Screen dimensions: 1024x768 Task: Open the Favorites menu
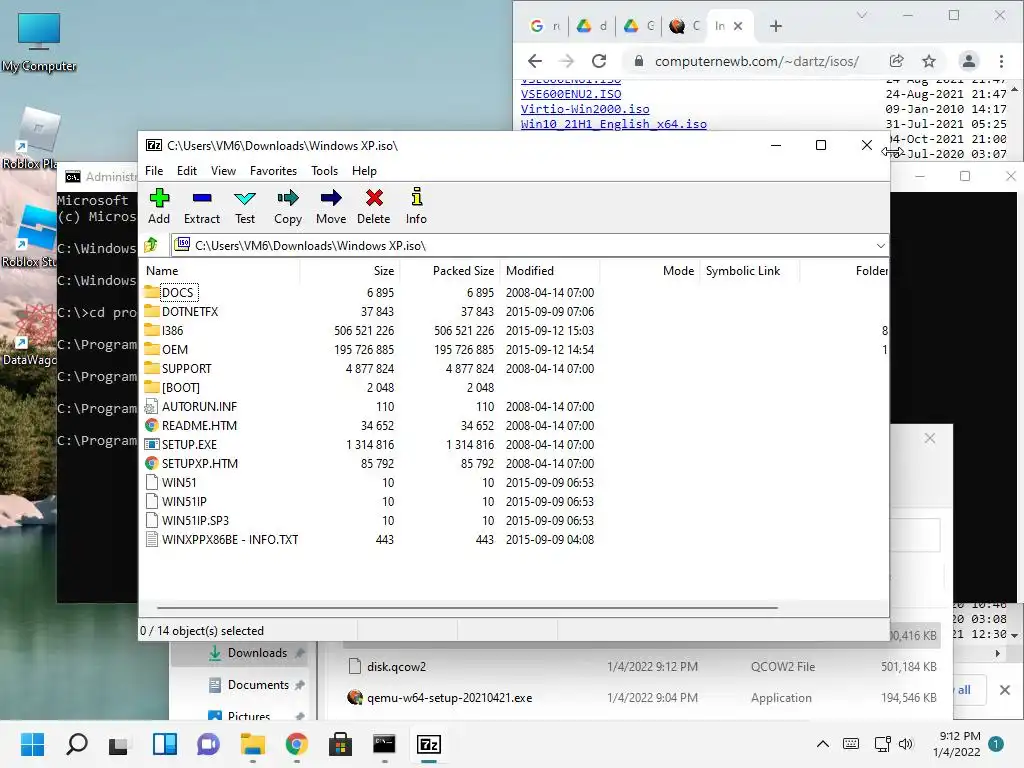point(273,170)
